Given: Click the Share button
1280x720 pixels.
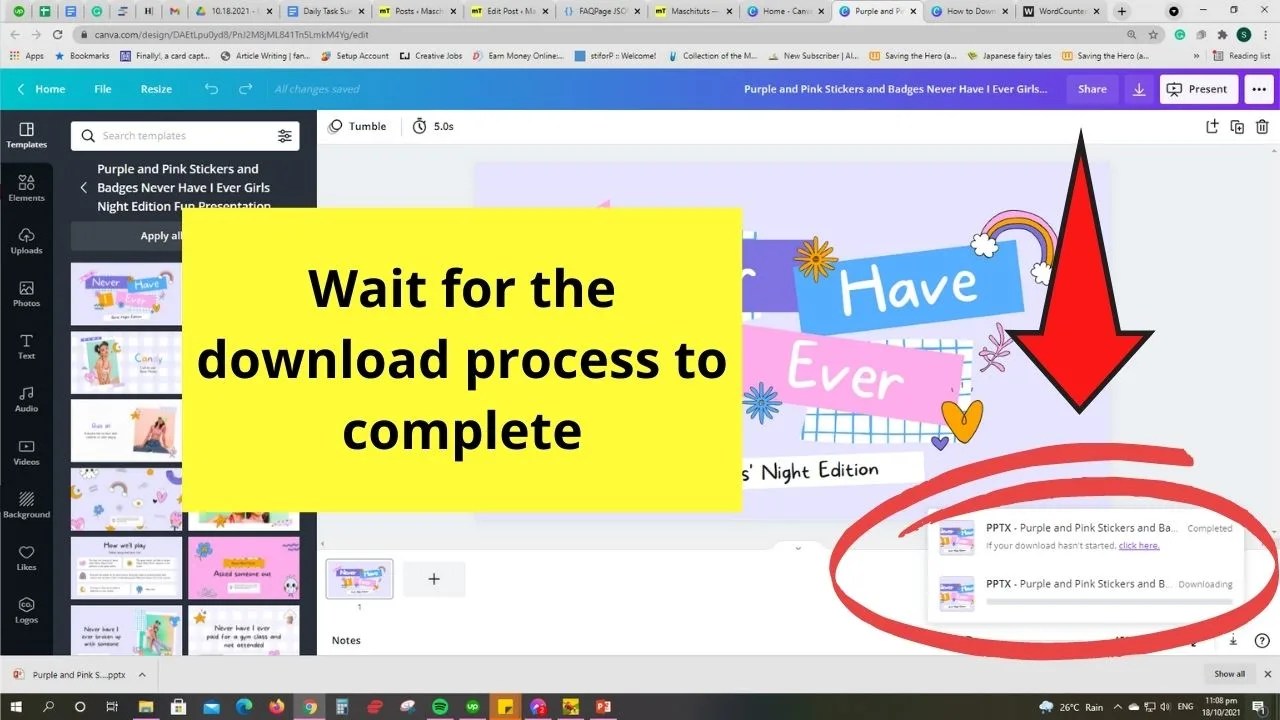Looking at the screenshot, I should point(1092,89).
